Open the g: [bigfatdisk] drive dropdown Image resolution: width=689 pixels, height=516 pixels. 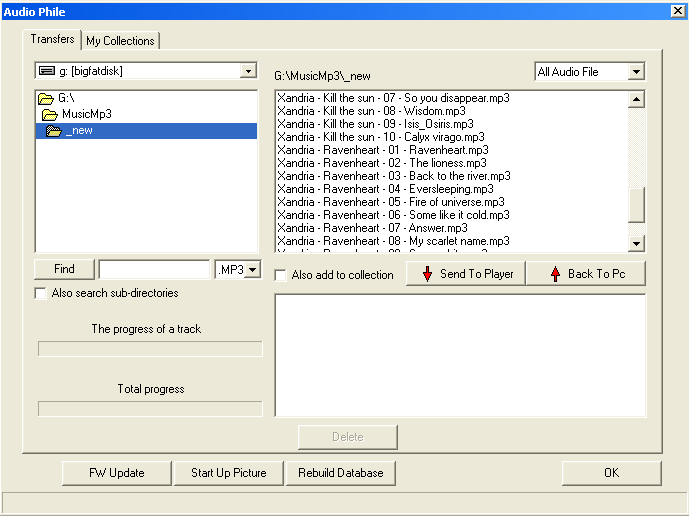[248, 71]
